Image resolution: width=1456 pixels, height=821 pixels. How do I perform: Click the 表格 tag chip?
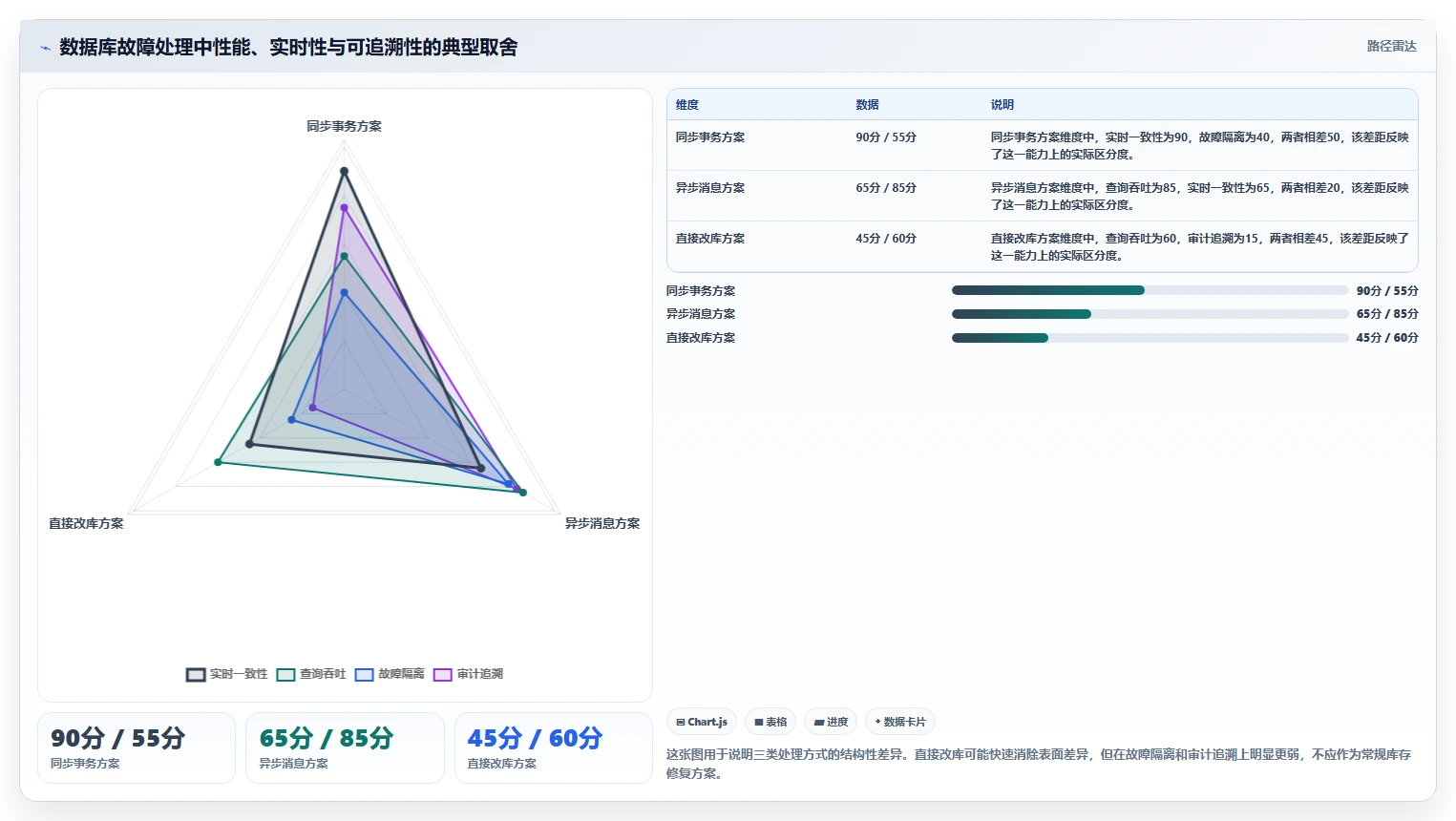coord(770,722)
